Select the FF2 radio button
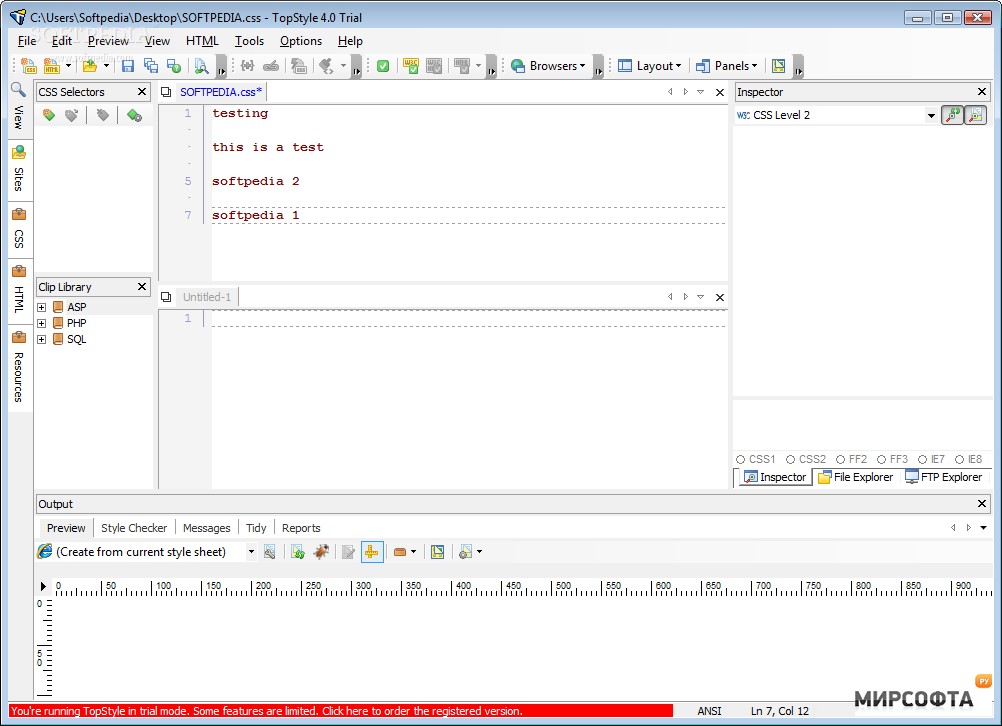The image size is (1002, 726). (x=840, y=460)
